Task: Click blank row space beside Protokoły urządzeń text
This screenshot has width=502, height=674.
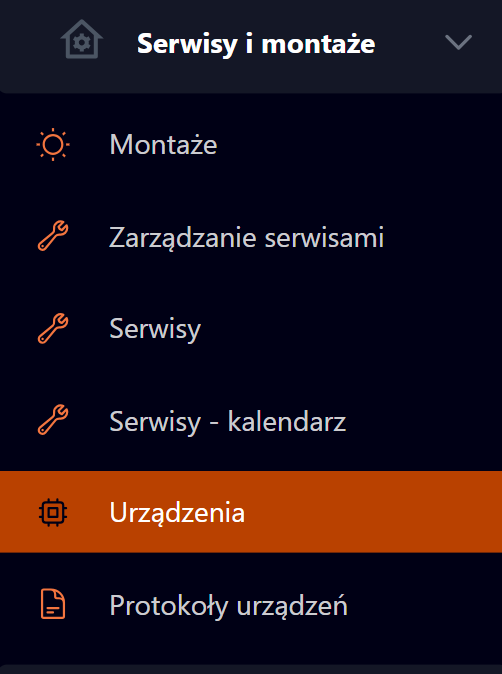Action: pyautogui.click(x=423, y=605)
